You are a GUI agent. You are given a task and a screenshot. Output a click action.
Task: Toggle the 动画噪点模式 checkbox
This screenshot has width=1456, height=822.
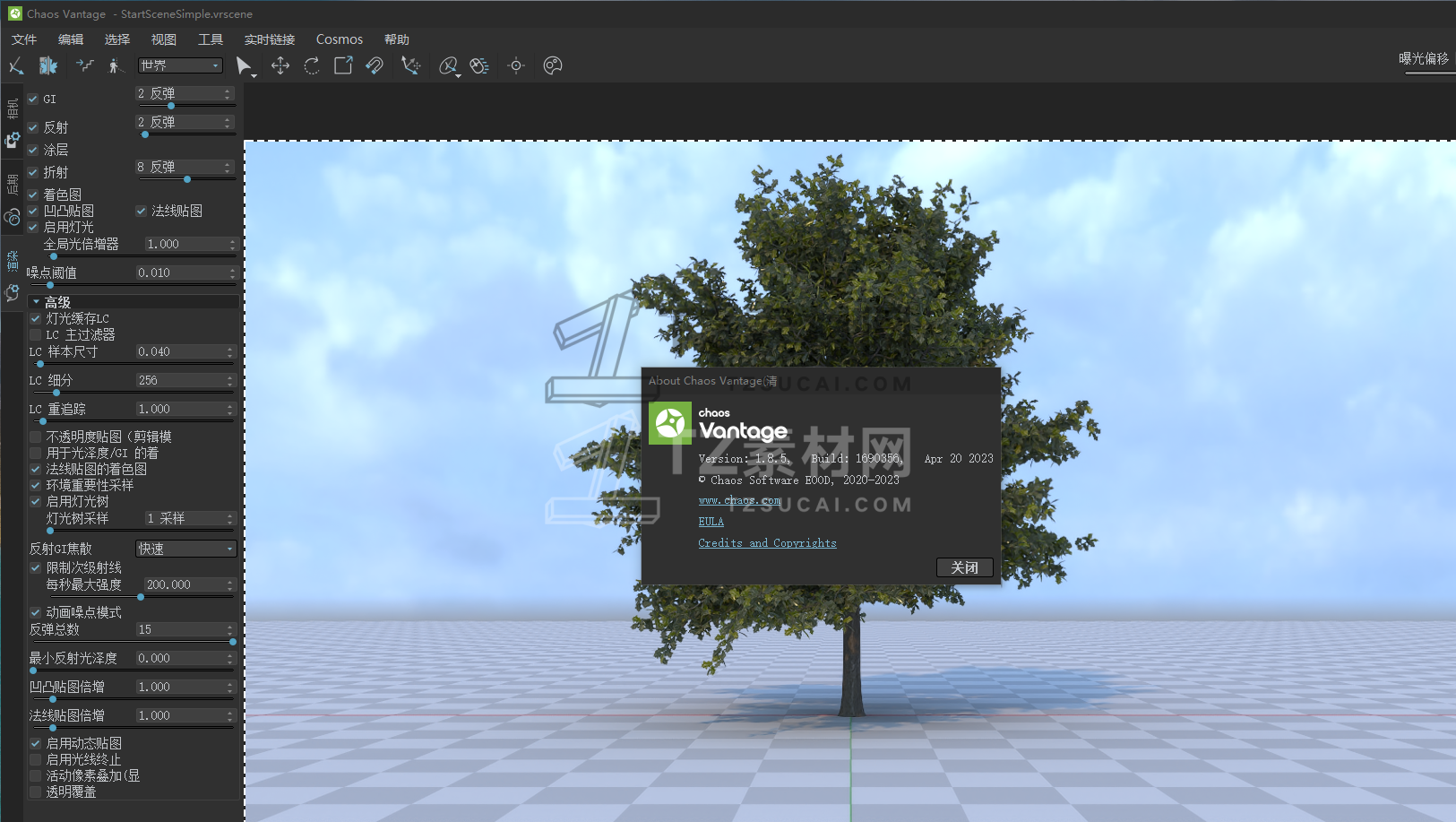(36, 612)
